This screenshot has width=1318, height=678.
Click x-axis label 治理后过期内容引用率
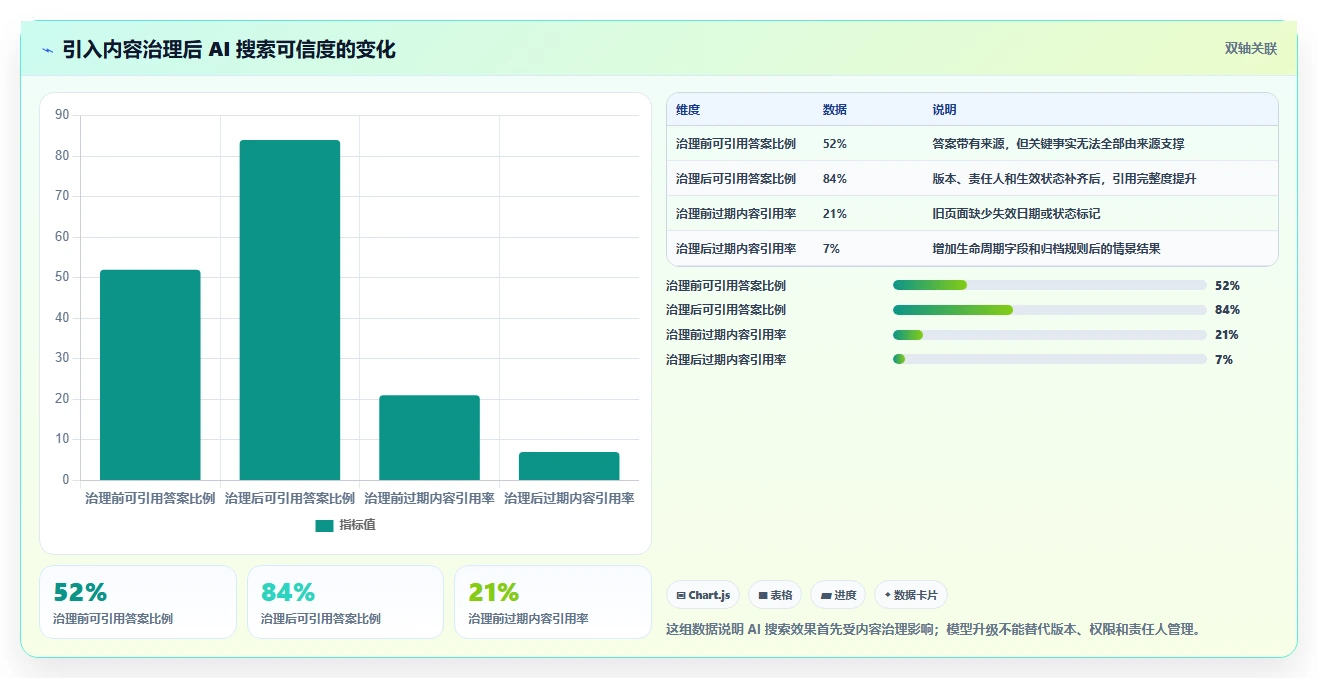click(x=569, y=498)
